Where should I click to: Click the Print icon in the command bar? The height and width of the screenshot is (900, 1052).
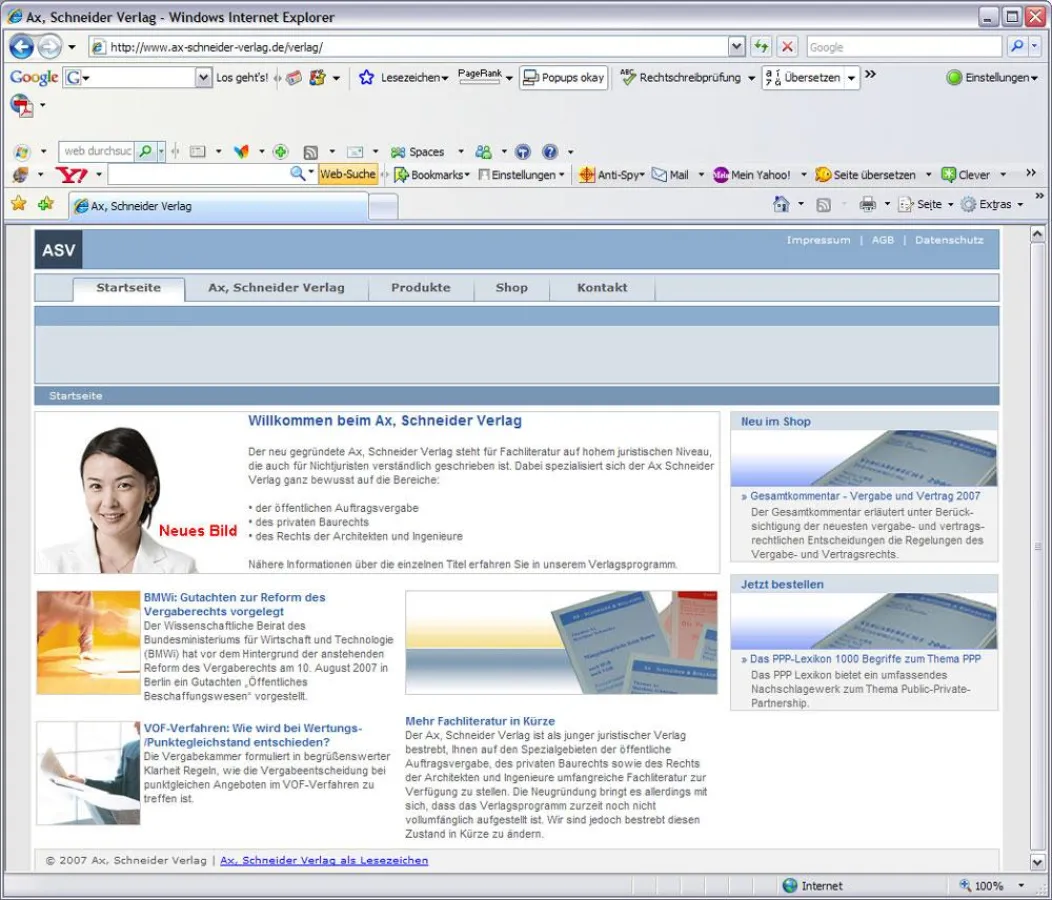point(867,204)
